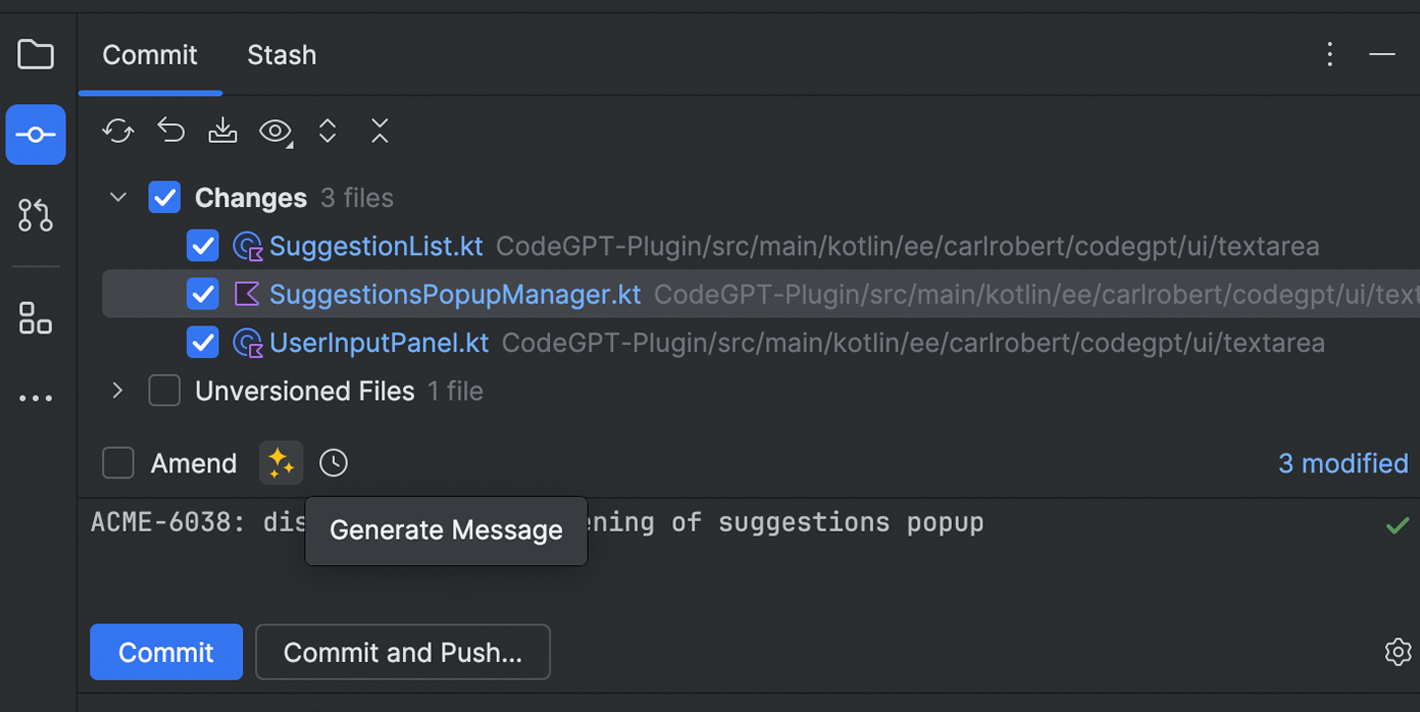This screenshot has width=1420, height=712.
Task: Click the Expand All toolbar icon
Action: (327, 131)
